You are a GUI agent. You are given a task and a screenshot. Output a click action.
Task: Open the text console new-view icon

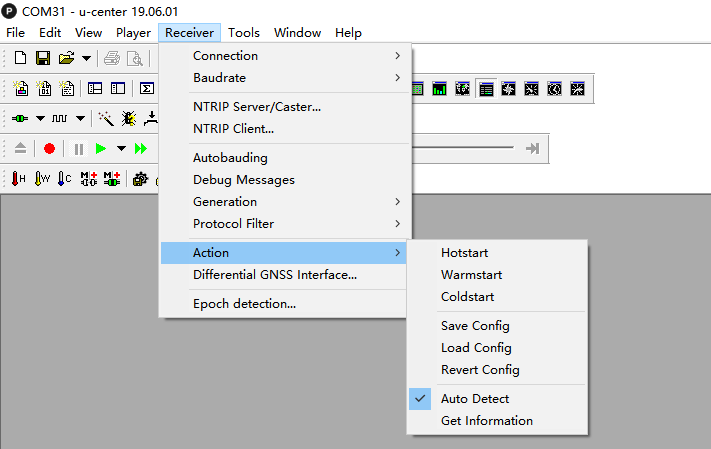tap(67, 88)
